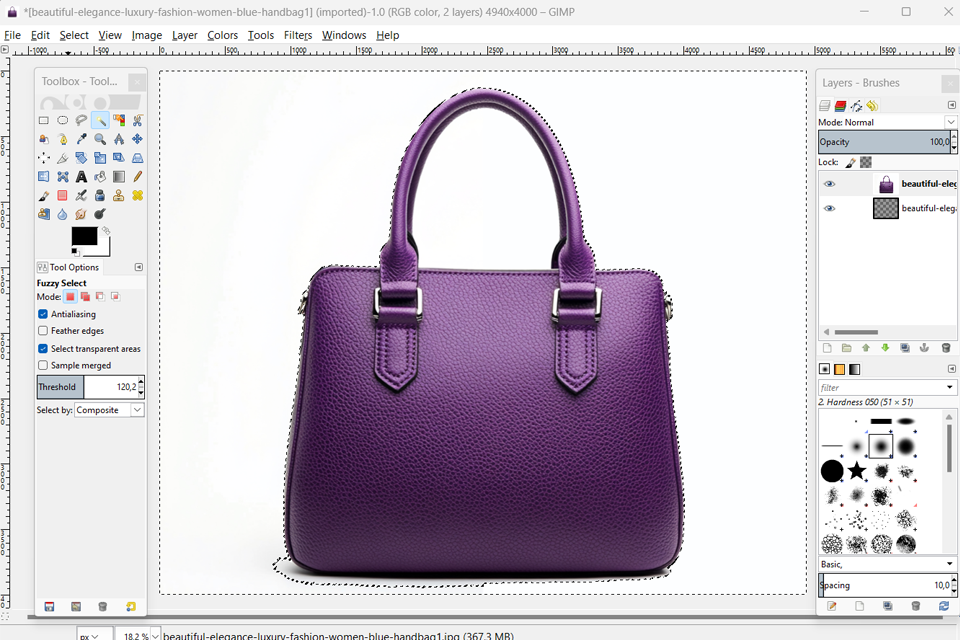Select the Move tool
The width and height of the screenshot is (960, 640).
[138, 140]
